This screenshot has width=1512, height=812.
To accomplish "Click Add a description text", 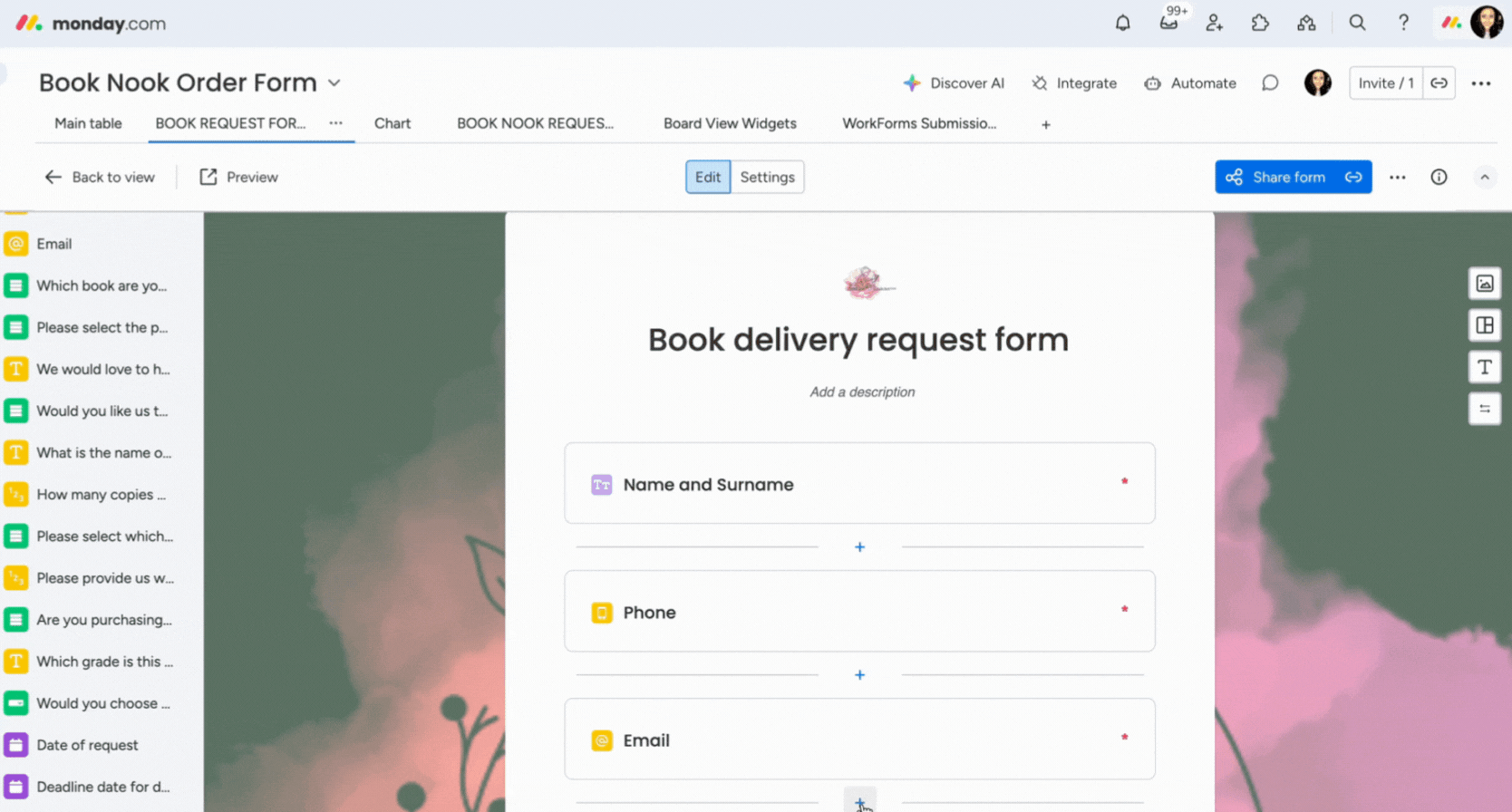I will 862,391.
